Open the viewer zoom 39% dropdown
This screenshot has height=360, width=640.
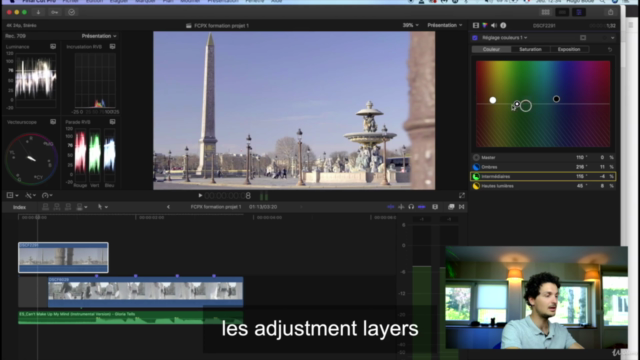411,25
